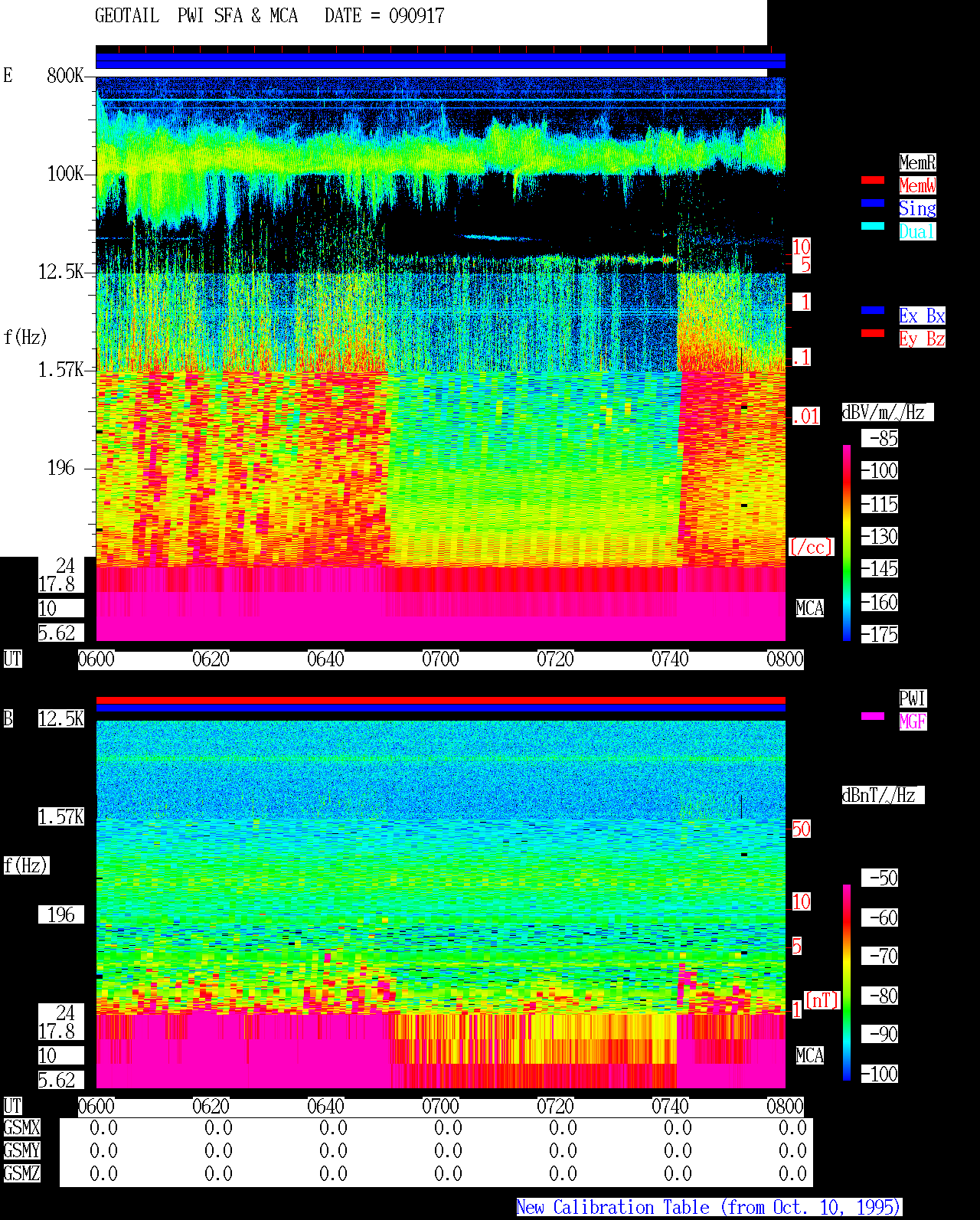
Task: Click the 'PWI' legend label
Action: (x=913, y=698)
